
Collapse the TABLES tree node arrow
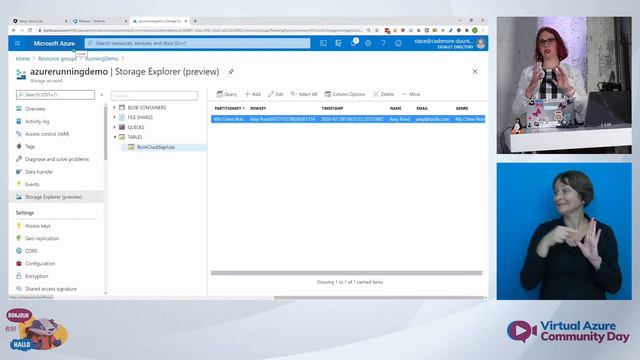[115, 137]
